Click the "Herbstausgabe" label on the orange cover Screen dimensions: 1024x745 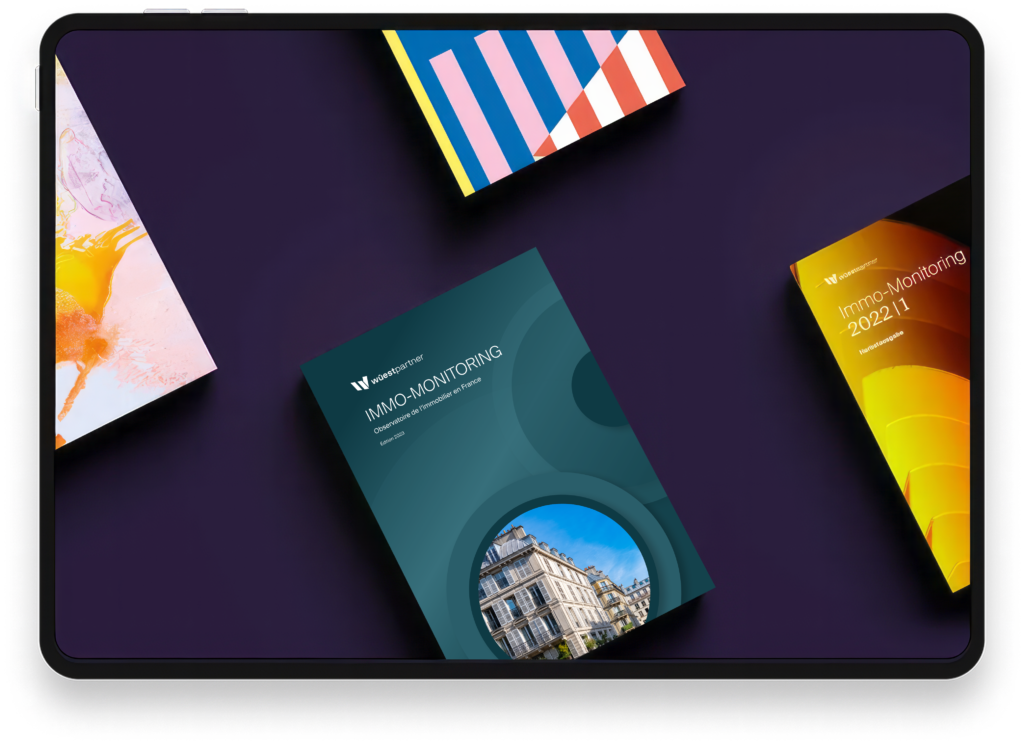pyautogui.click(x=881, y=342)
